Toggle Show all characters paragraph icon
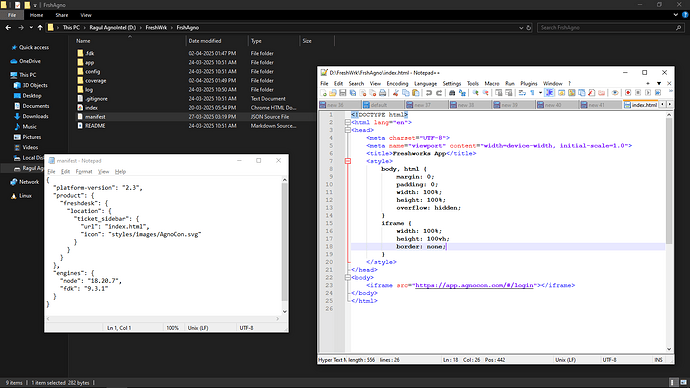The image size is (690, 388). point(532,93)
